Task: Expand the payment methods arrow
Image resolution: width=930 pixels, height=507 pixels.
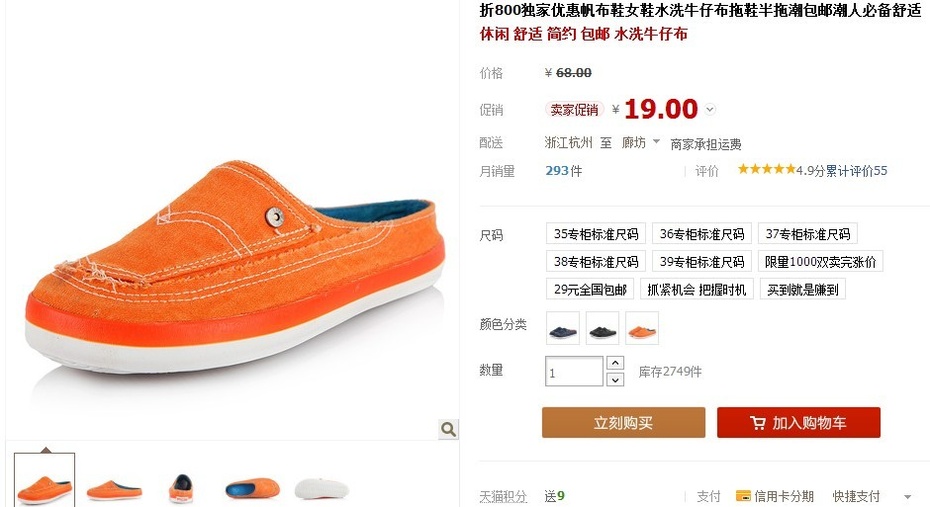Action: [907, 497]
